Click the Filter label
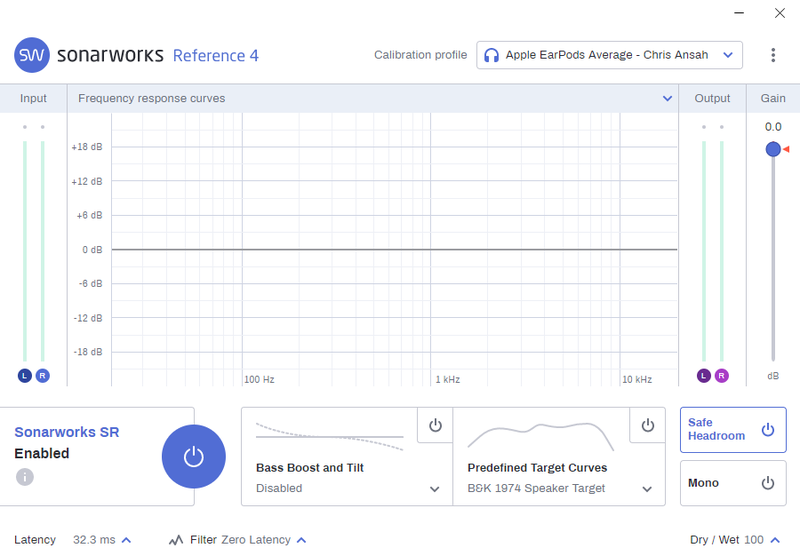Image resolution: width=800 pixels, height=548 pixels. (x=204, y=540)
